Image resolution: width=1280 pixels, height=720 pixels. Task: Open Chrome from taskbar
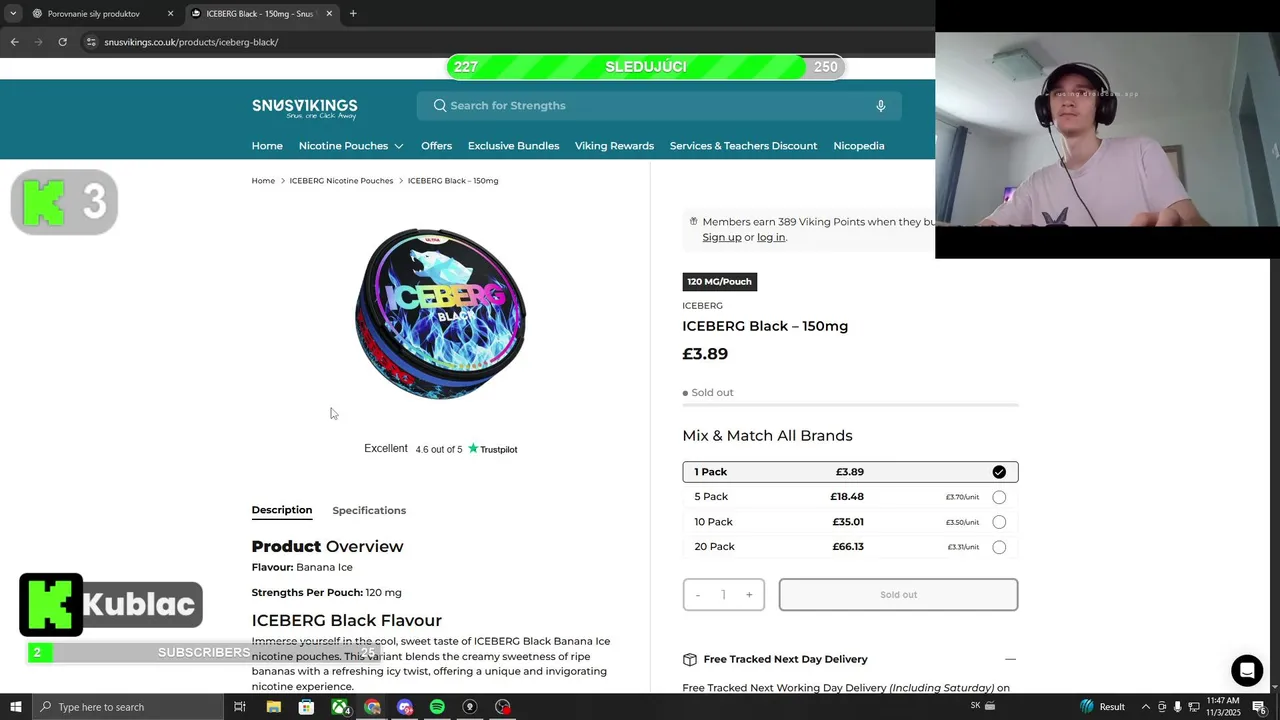(372, 707)
